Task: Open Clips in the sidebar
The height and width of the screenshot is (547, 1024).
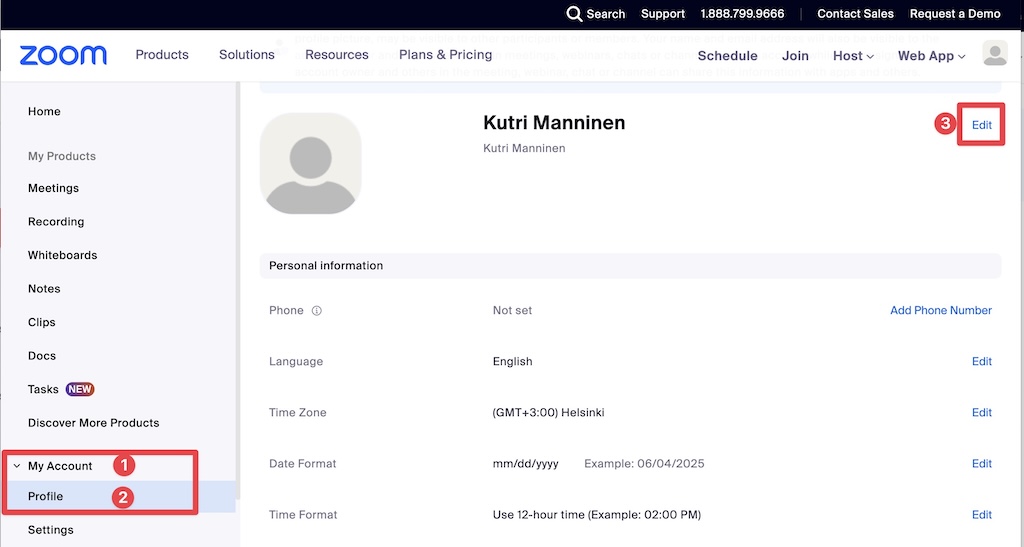Action: (42, 322)
